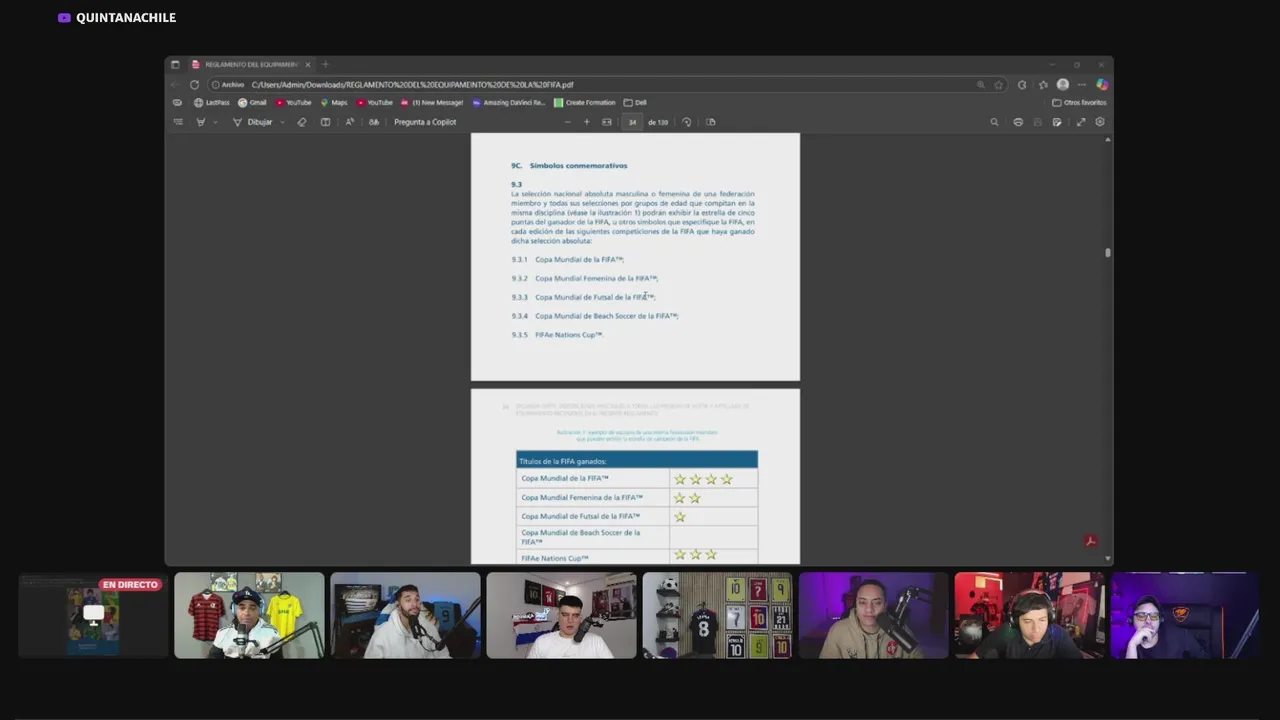This screenshot has width=1280, height=720.
Task: Click the add text box icon
Action: tap(325, 122)
